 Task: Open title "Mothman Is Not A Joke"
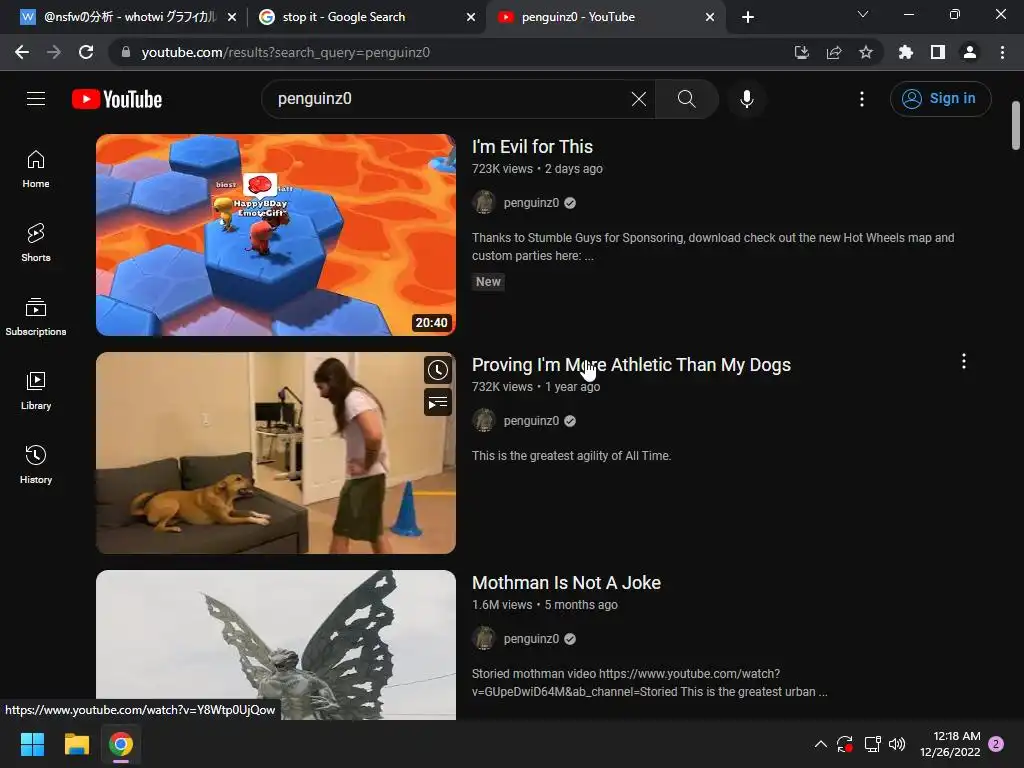tap(566, 583)
